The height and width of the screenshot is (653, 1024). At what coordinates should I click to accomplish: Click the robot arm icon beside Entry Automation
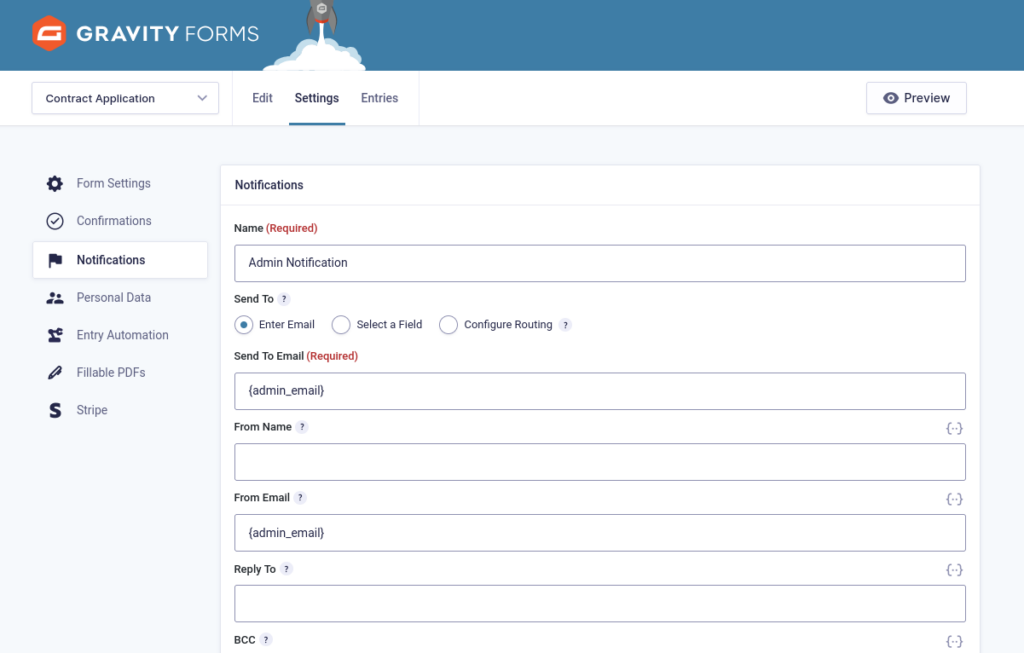coord(55,335)
